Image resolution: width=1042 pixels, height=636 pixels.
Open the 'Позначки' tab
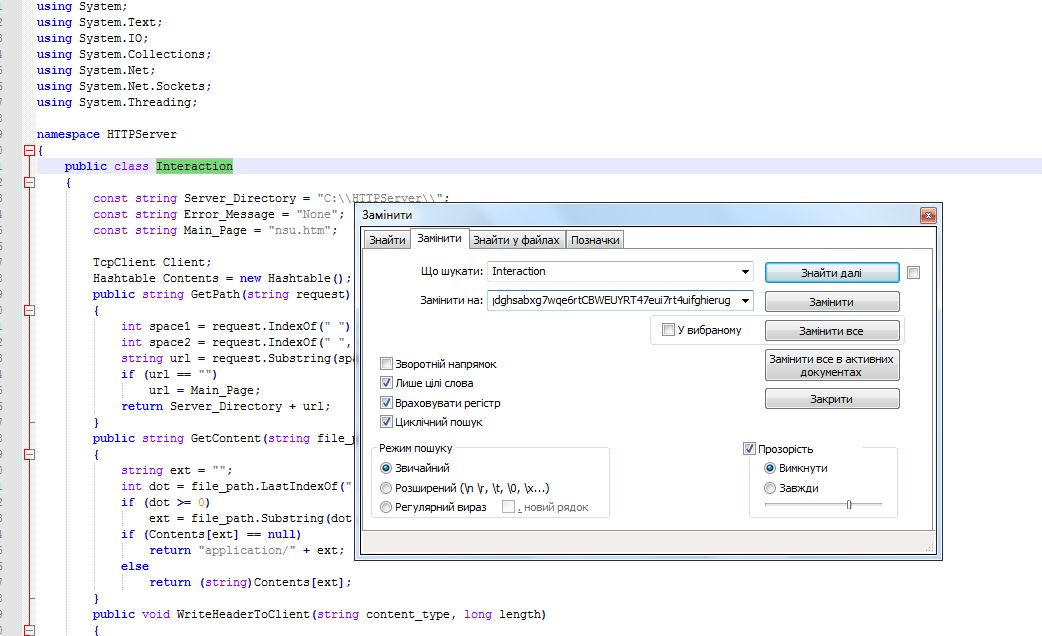(595, 240)
